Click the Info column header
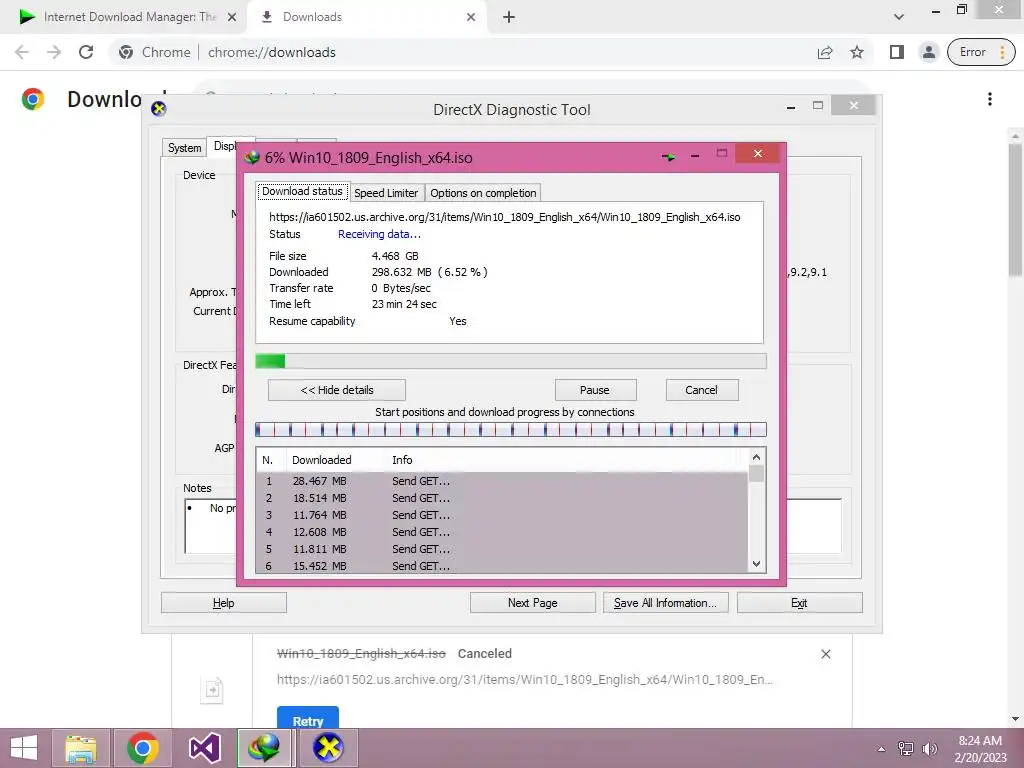This screenshot has width=1024, height=768. point(402,460)
